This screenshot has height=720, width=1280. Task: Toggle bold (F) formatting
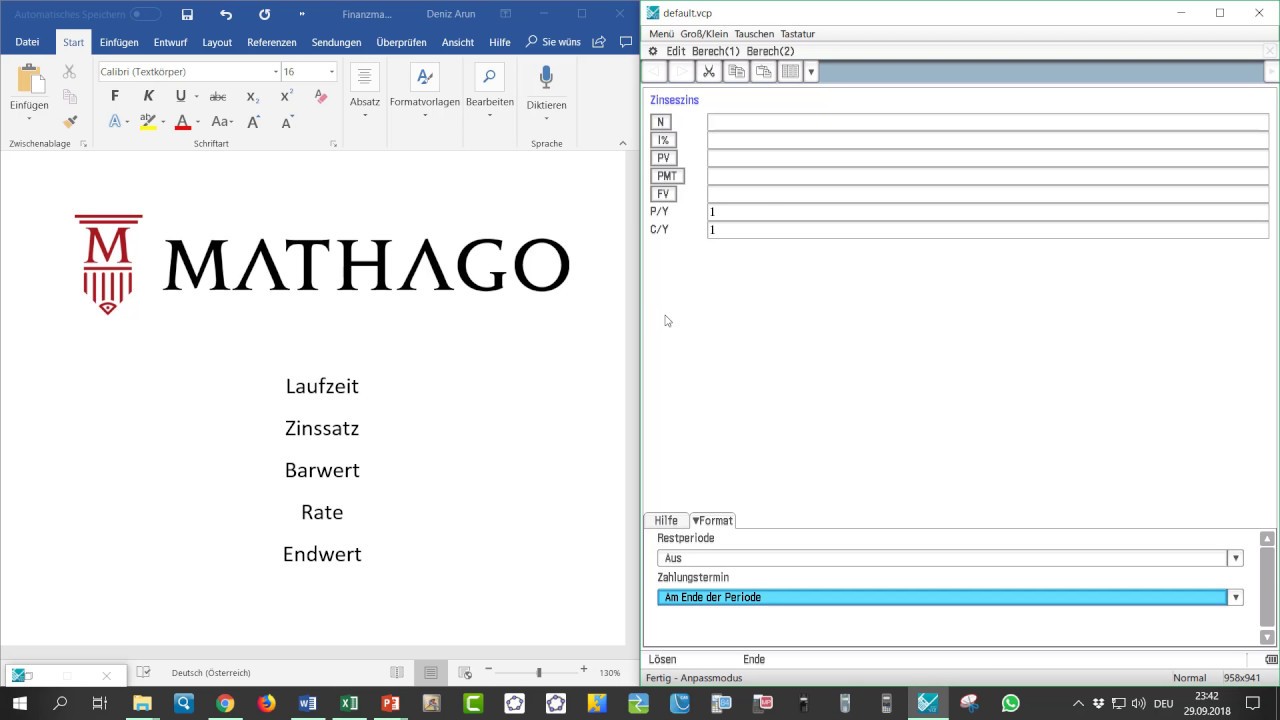pyautogui.click(x=115, y=96)
